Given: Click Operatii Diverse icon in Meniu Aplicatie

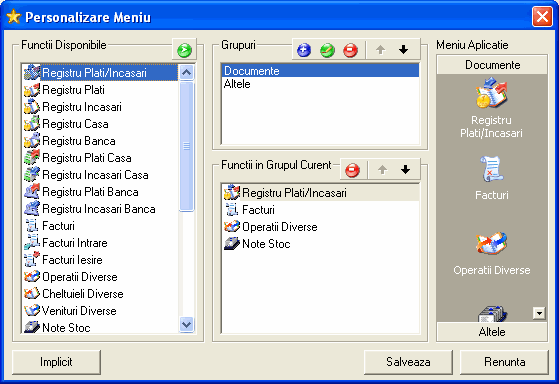Looking at the screenshot, I should click(491, 243).
